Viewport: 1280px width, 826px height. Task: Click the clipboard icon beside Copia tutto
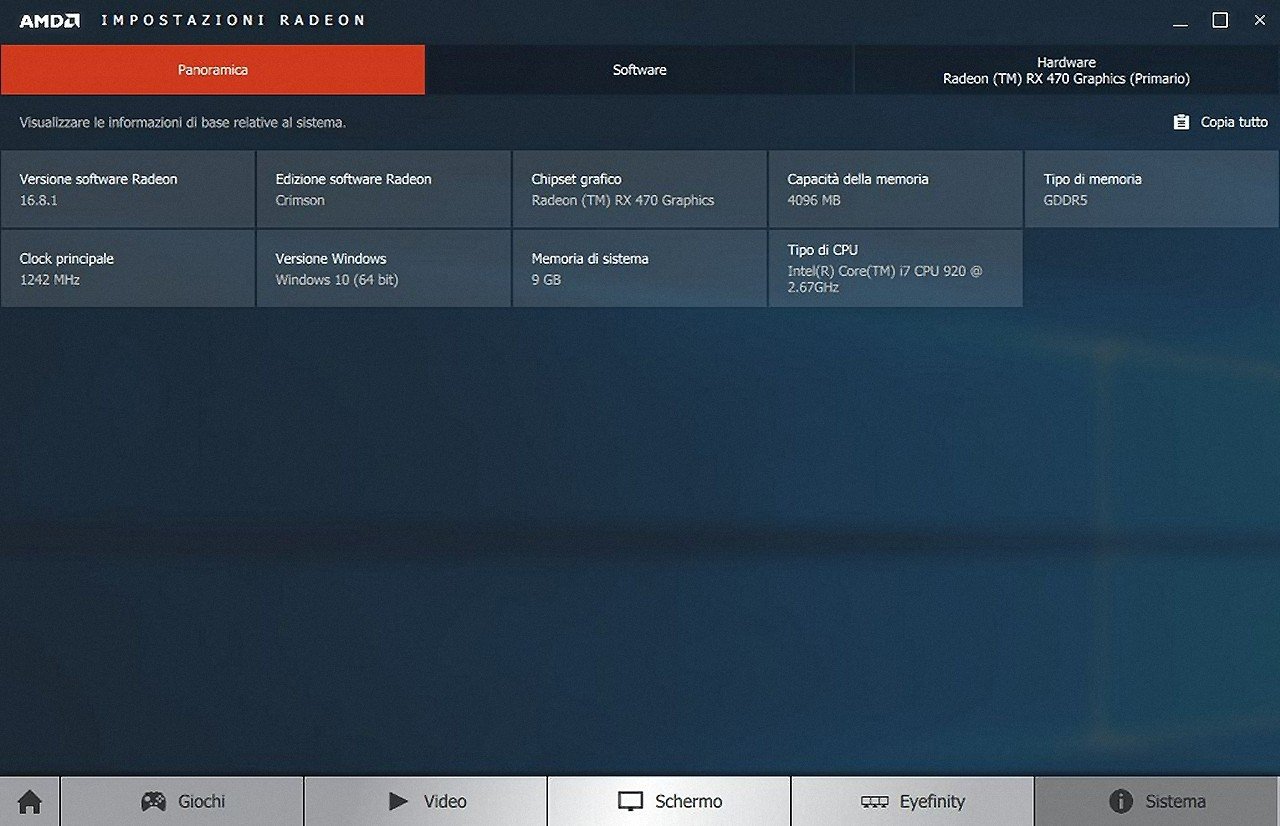coord(1181,122)
